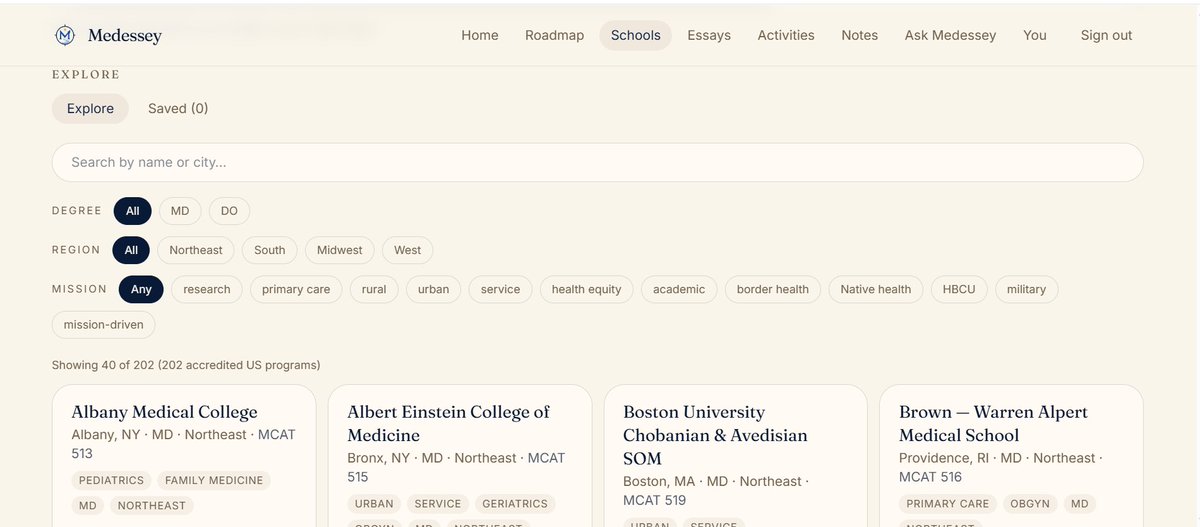The height and width of the screenshot is (527, 1200).
Task: Filter by mission-driven tag
Action: click(103, 324)
